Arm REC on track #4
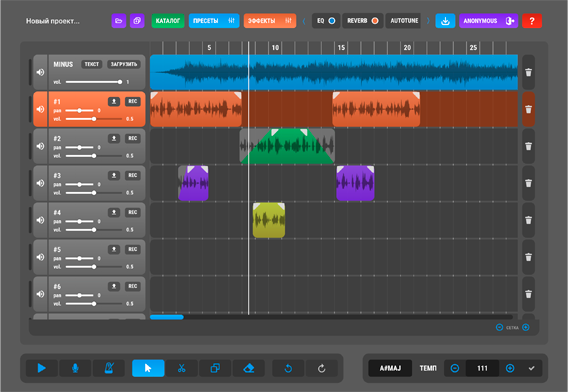 [133, 212]
